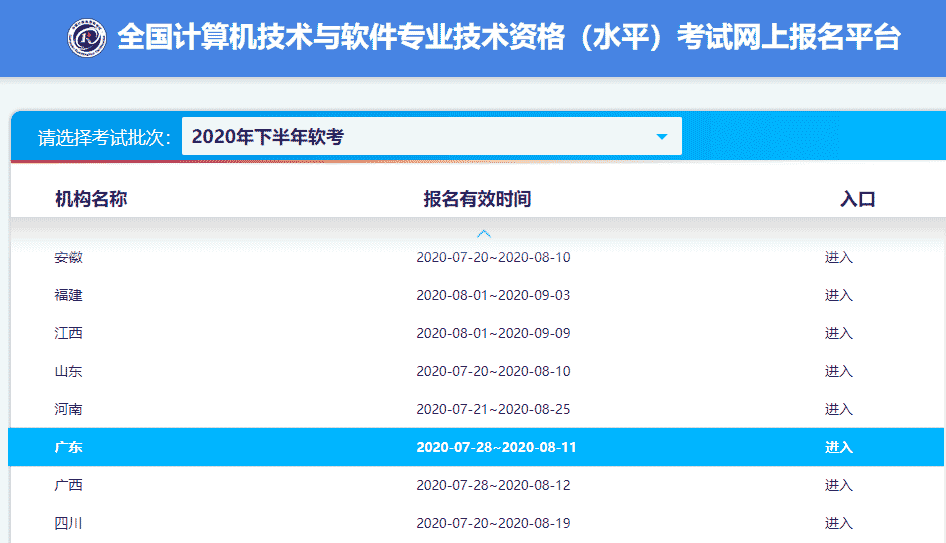Click the 四川 organization name

pos(68,523)
